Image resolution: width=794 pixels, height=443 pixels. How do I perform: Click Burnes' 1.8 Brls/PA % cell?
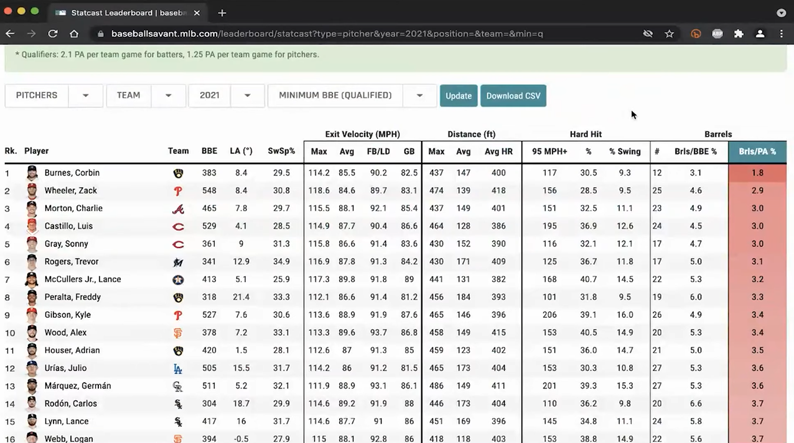[757, 173]
